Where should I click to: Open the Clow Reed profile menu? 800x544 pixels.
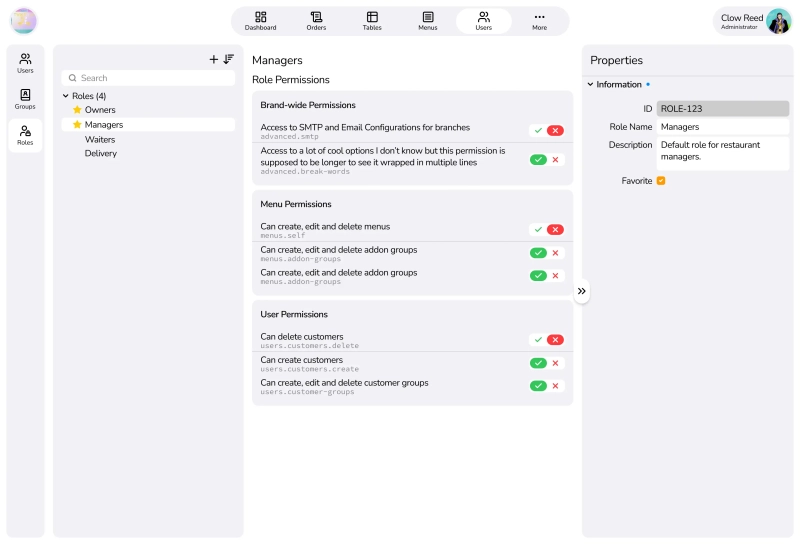[755, 21]
